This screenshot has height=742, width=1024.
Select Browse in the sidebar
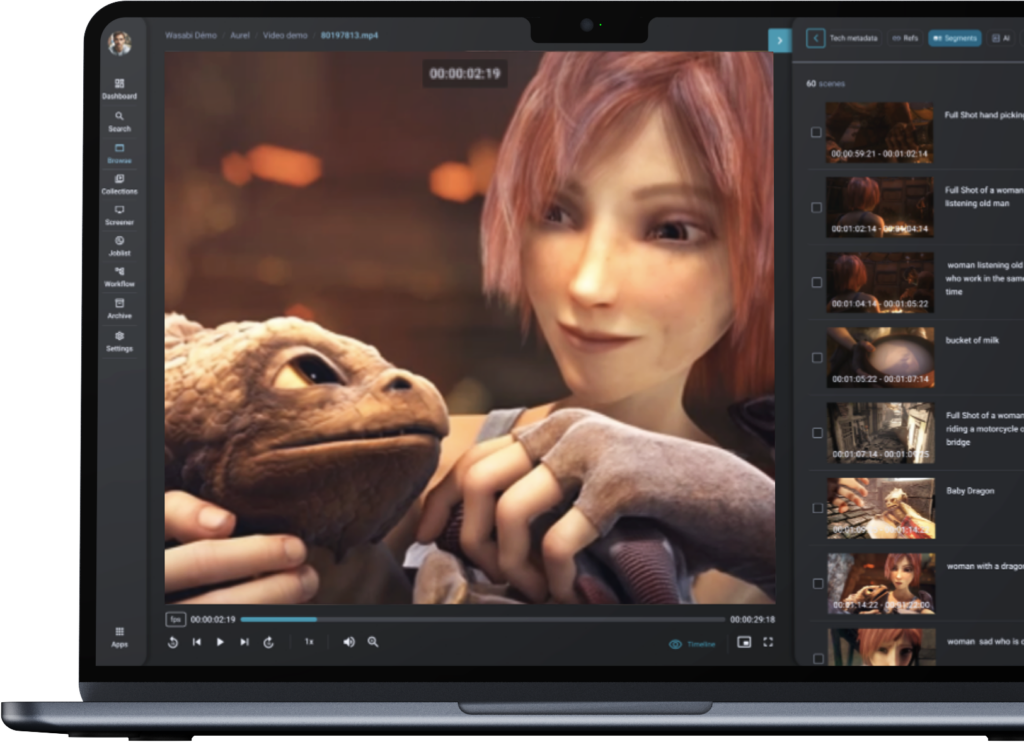coord(120,153)
